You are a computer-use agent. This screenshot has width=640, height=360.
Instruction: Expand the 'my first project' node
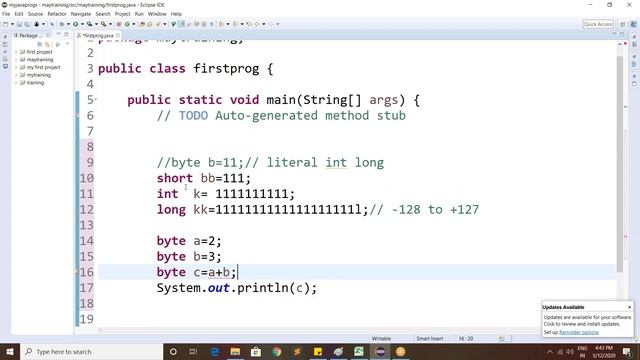[x=16, y=67]
